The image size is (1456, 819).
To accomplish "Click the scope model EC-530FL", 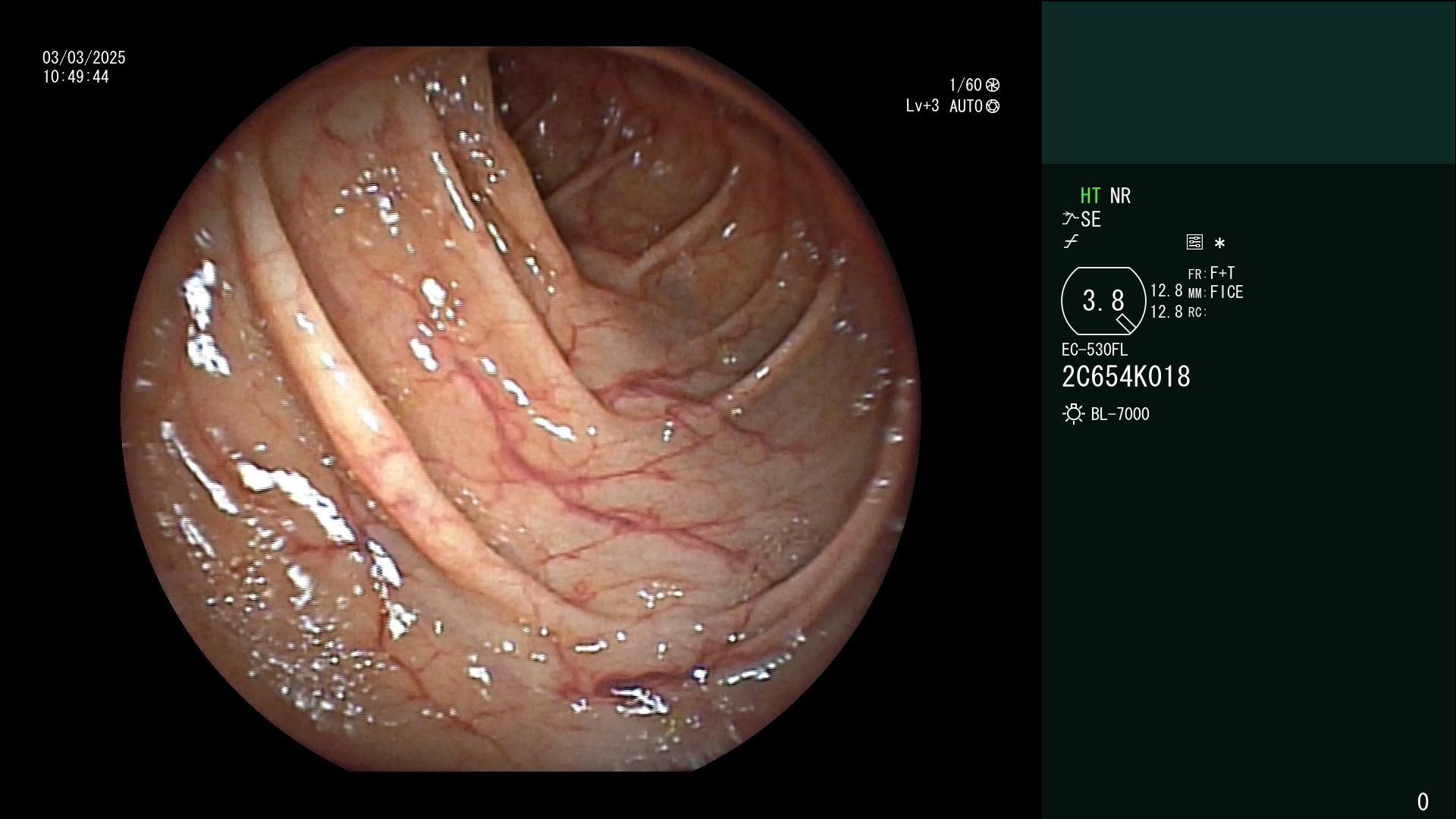I will [x=1094, y=350].
